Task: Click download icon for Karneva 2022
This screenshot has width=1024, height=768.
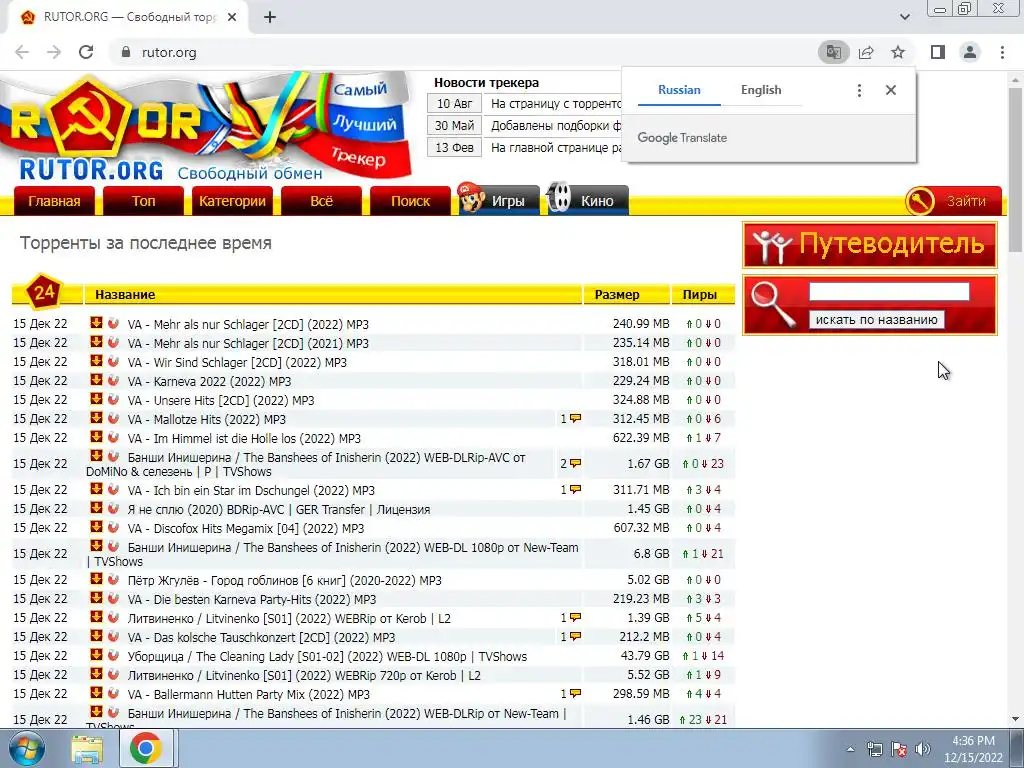Action: coord(96,379)
